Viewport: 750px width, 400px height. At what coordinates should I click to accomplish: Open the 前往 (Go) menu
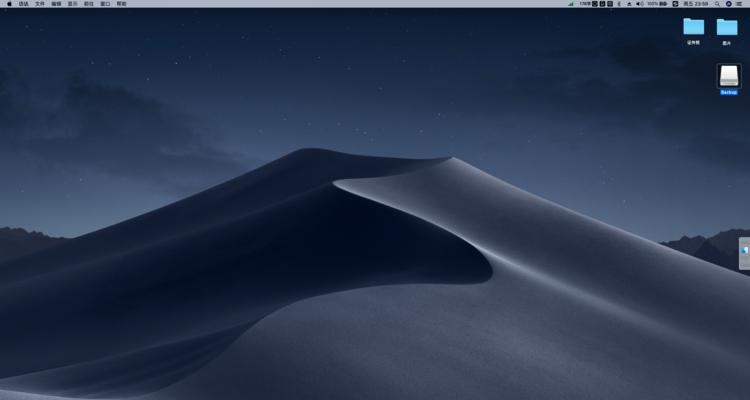[x=88, y=3]
